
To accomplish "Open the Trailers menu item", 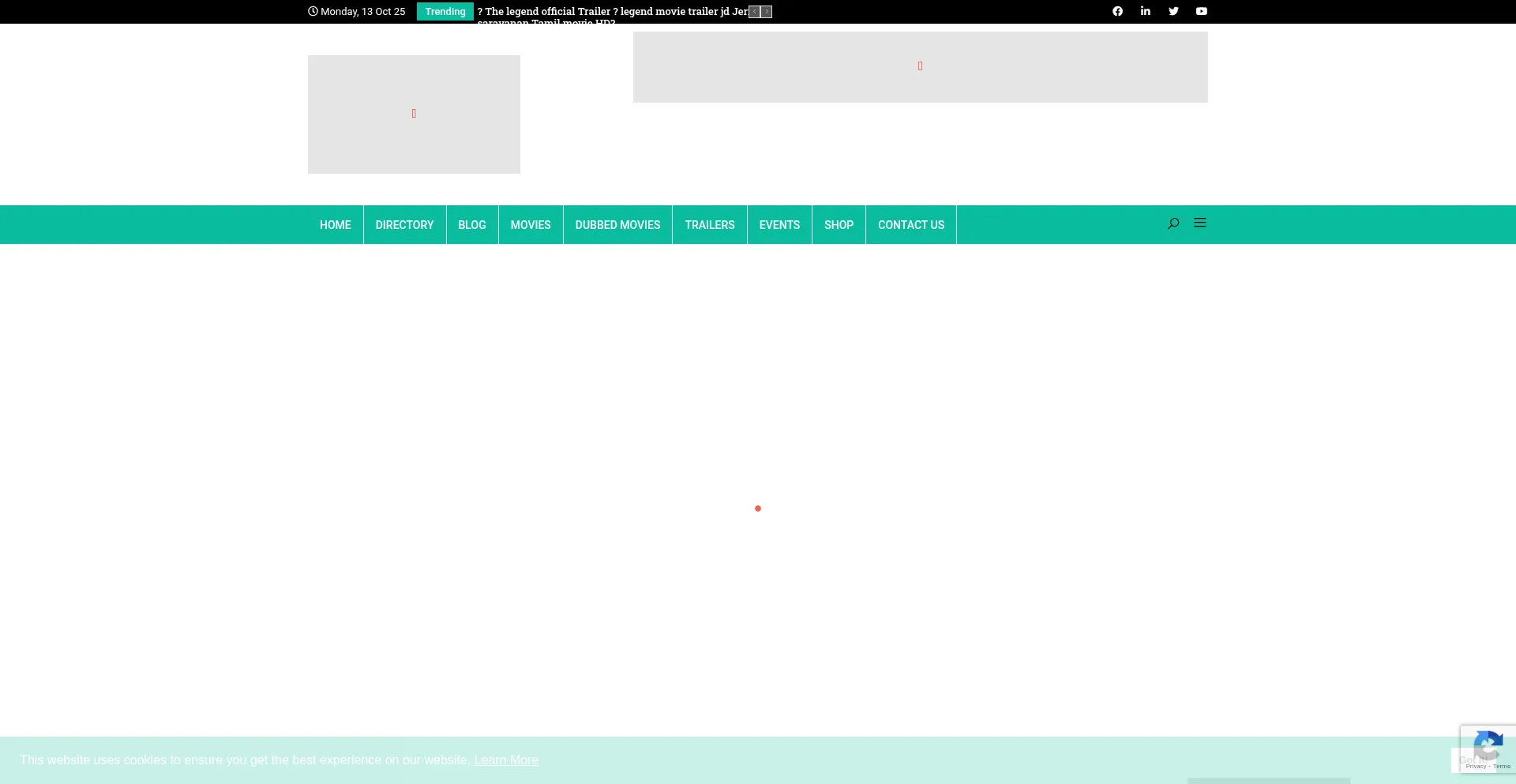I will [709, 225].
